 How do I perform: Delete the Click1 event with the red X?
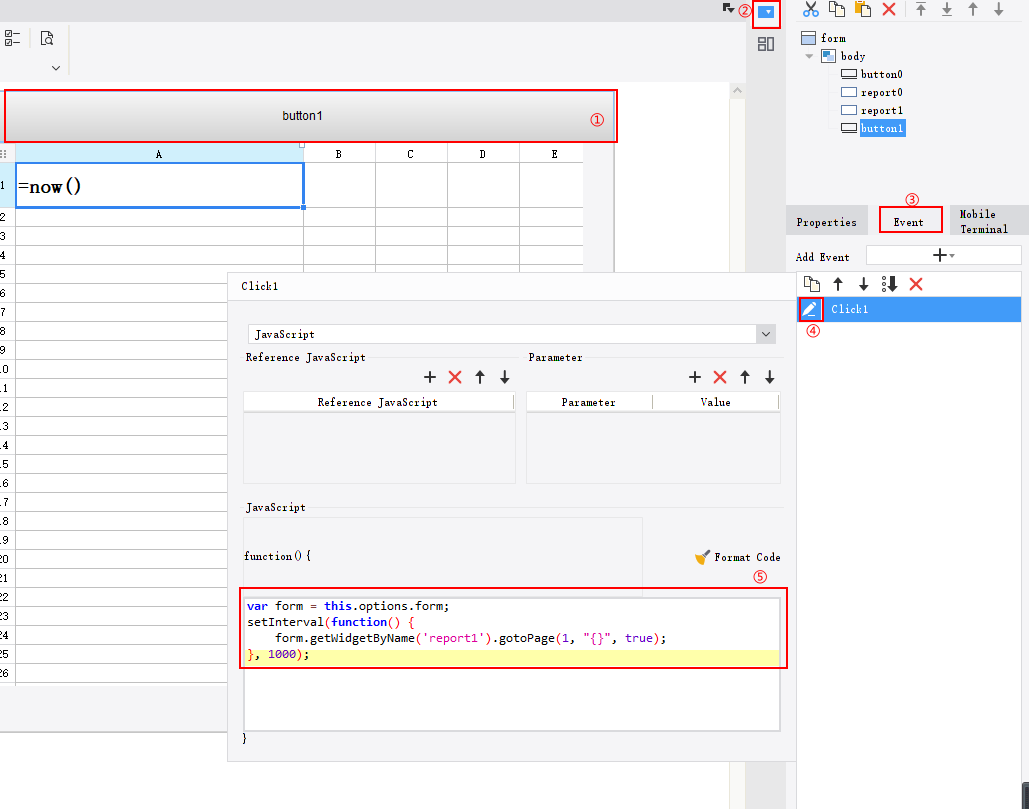pos(916,284)
